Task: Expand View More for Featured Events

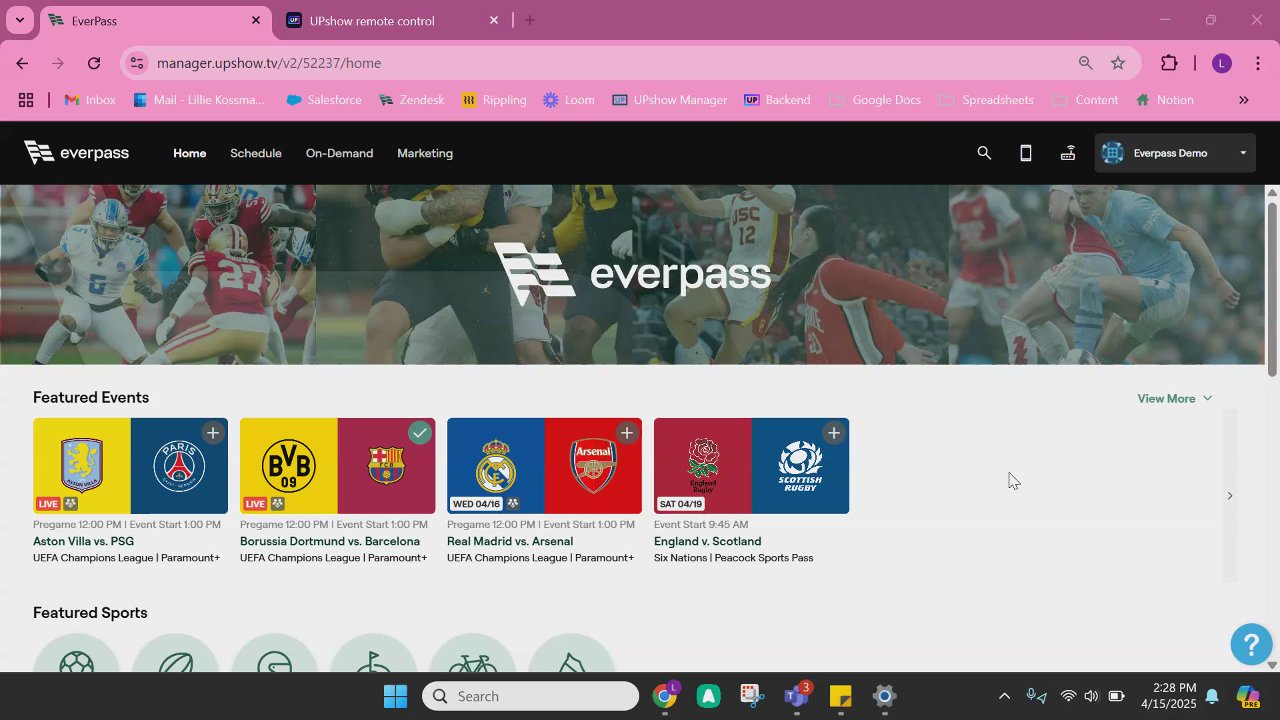Action: click(x=1174, y=398)
